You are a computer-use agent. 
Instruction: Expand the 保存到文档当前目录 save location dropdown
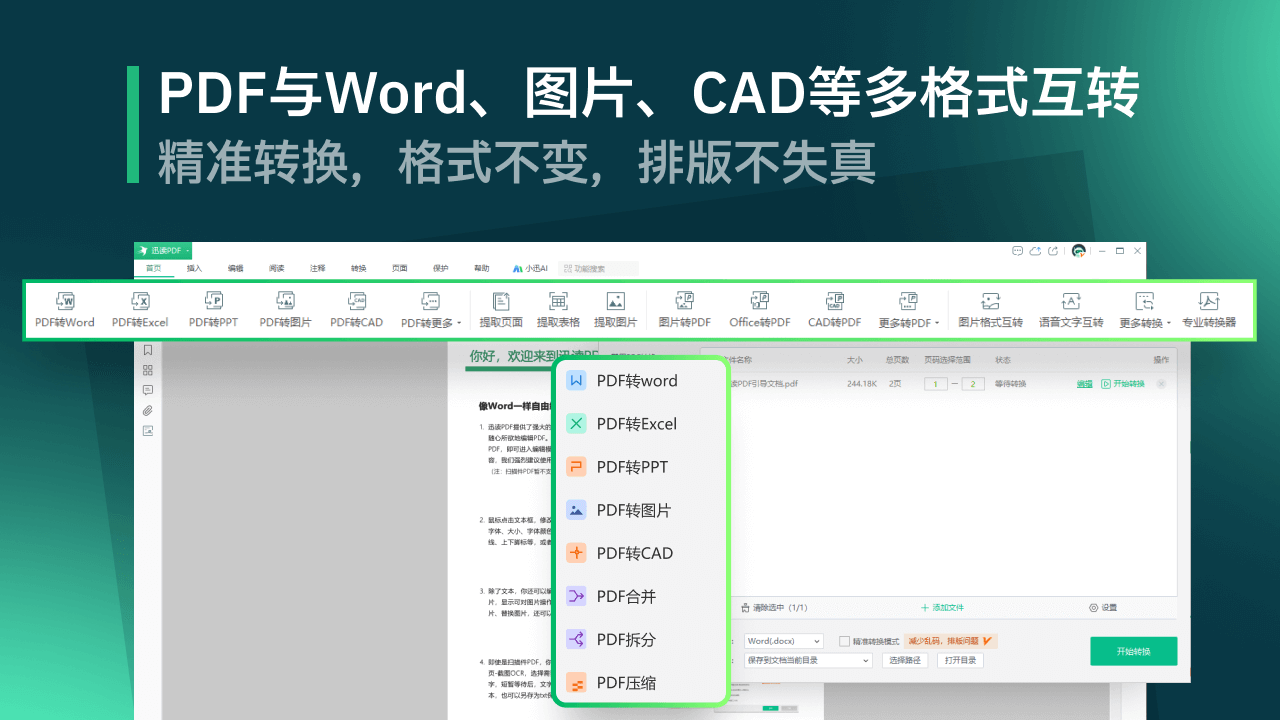(808, 660)
